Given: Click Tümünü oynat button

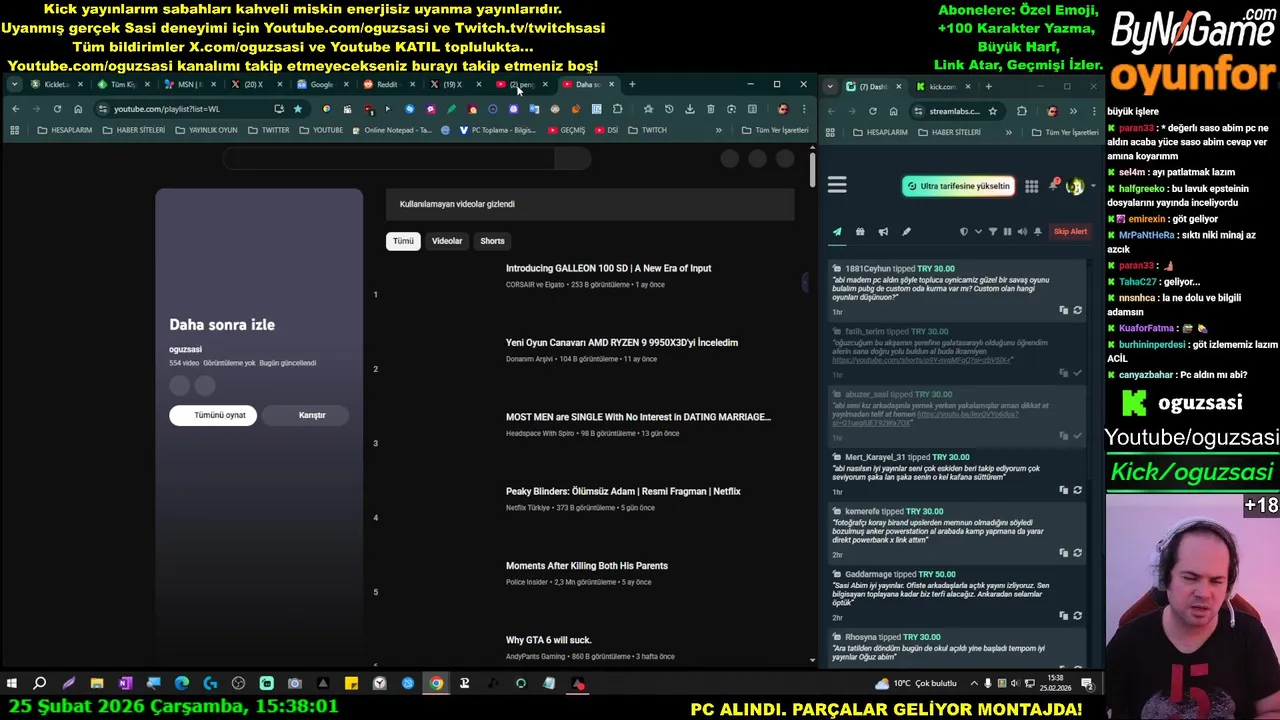Looking at the screenshot, I should coord(213,415).
